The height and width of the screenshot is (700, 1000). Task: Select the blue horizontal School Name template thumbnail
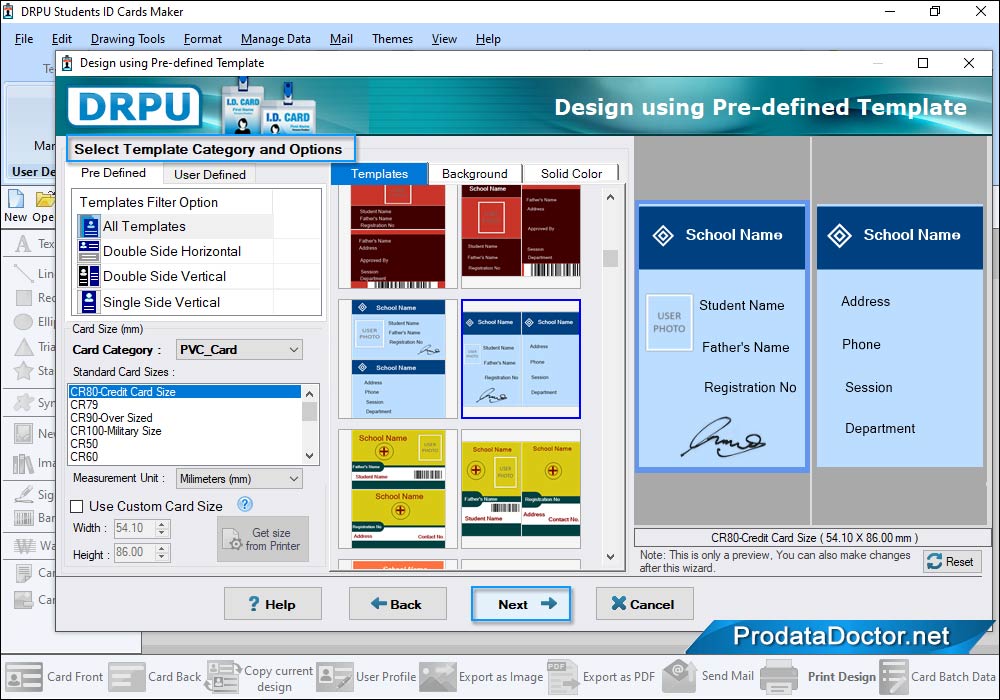click(x=398, y=359)
